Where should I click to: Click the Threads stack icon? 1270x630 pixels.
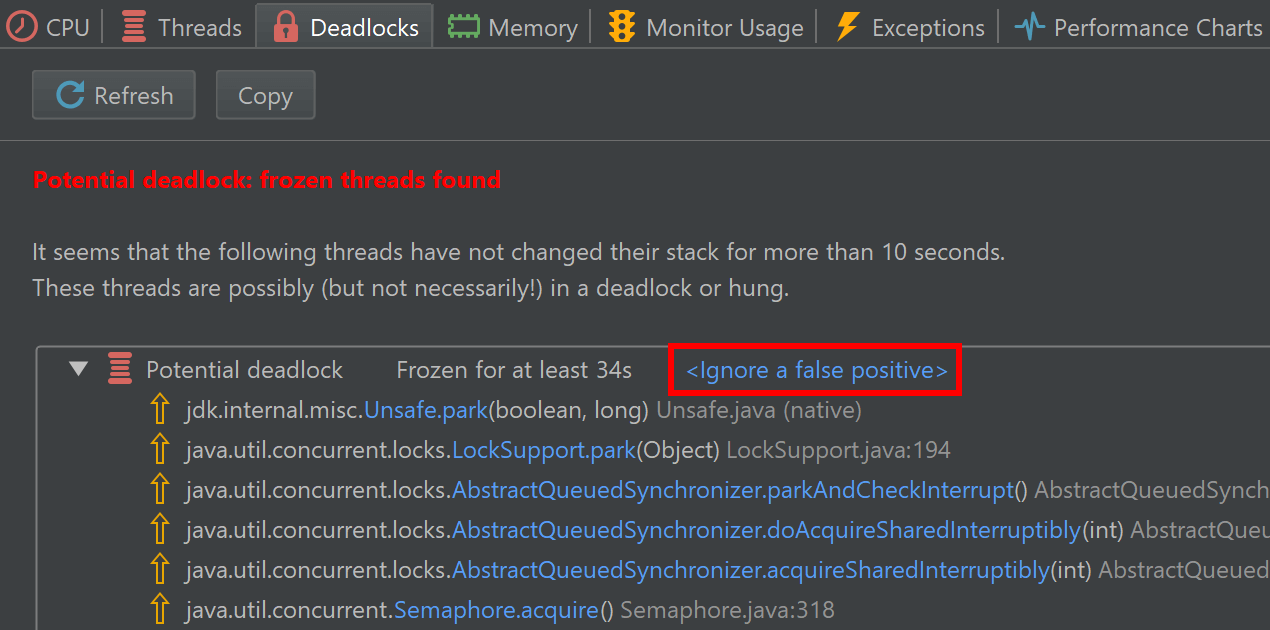tap(133, 27)
